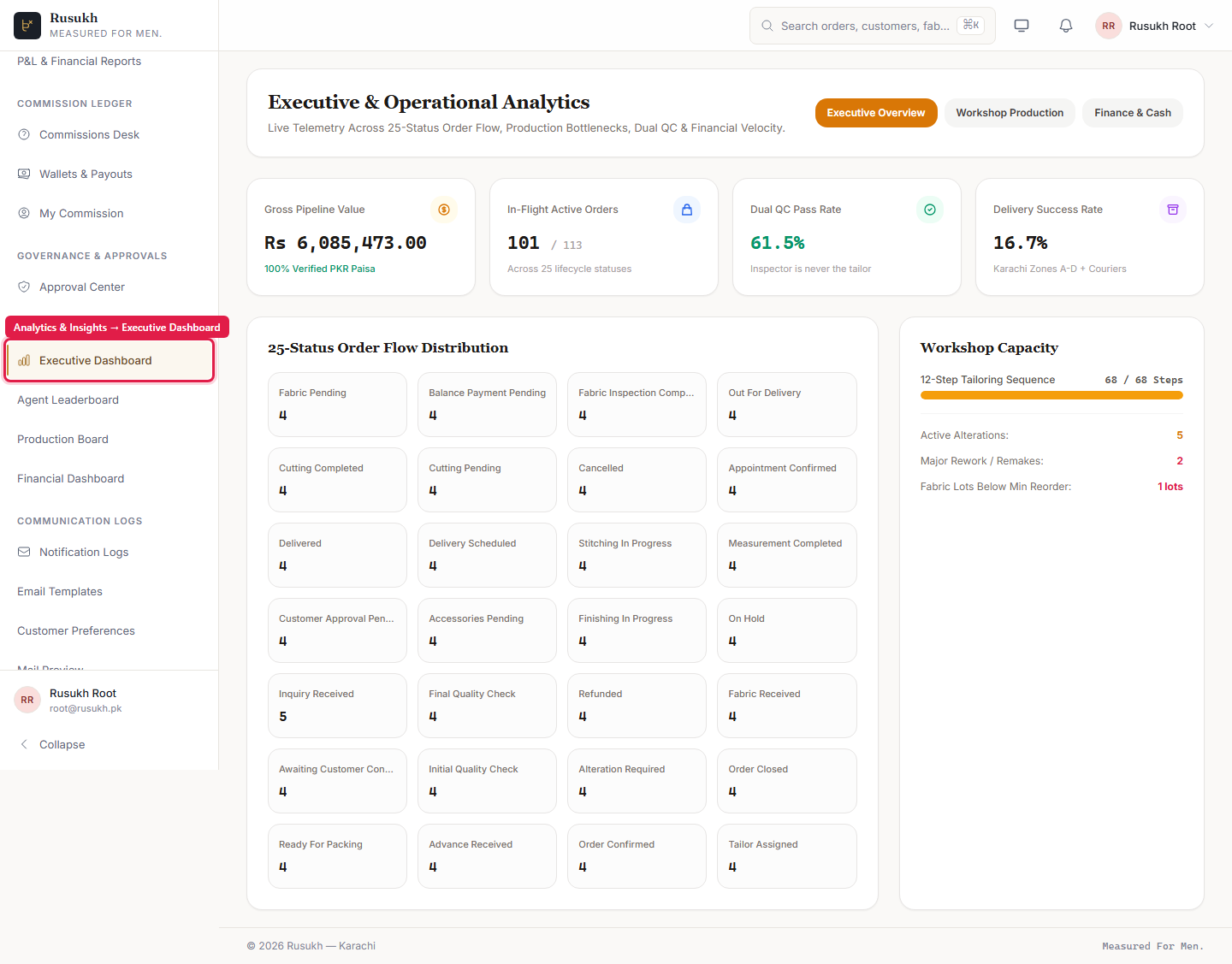Image resolution: width=1232 pixels, height=964 pixels.
Task: Click the lock icon on In-Flight Active Orders
Action: click(x=687, y=210)
